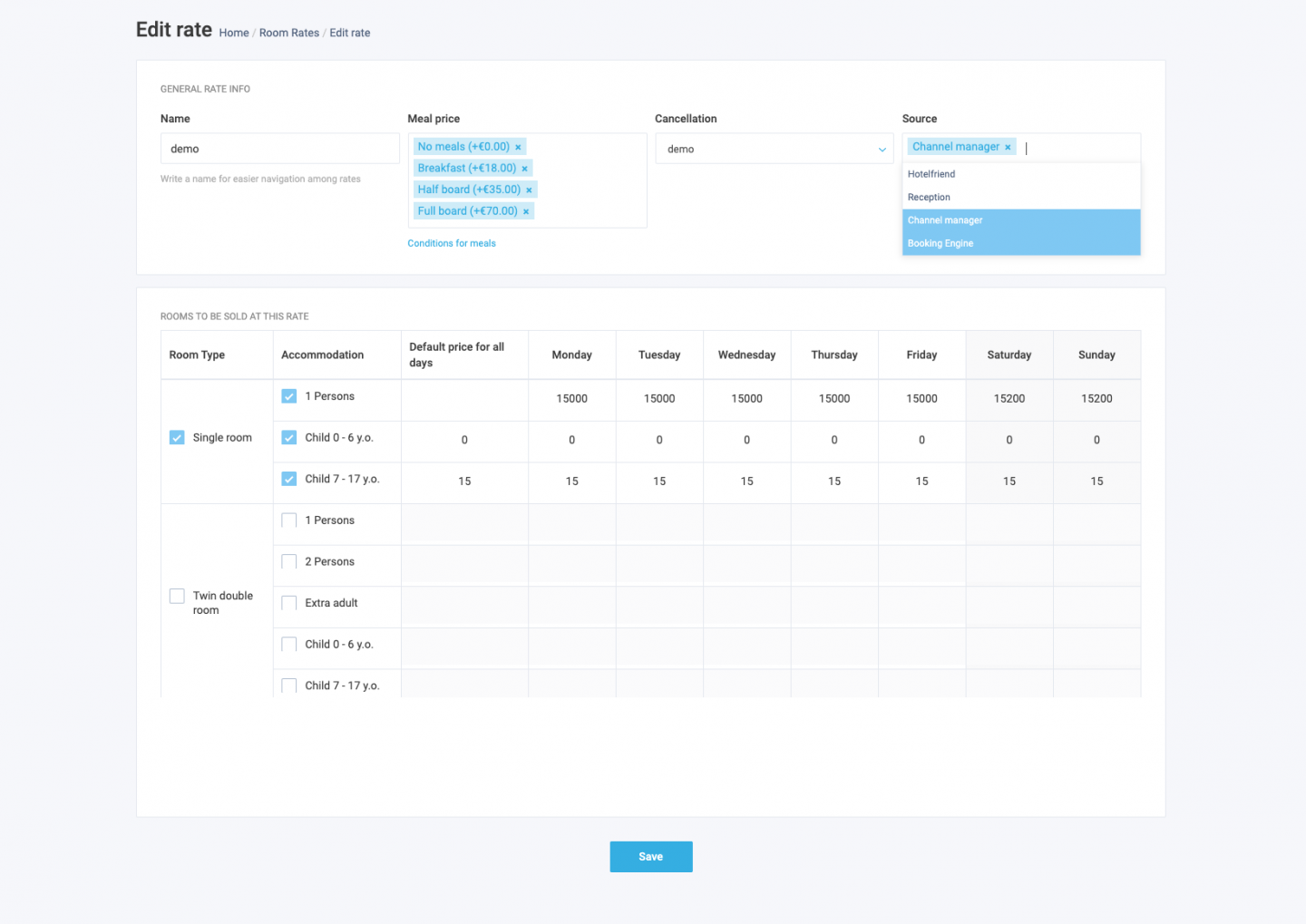Check Twin double room Child 7 - 17 y.o.
The image size is (1306, 924).
click(289, 686)
